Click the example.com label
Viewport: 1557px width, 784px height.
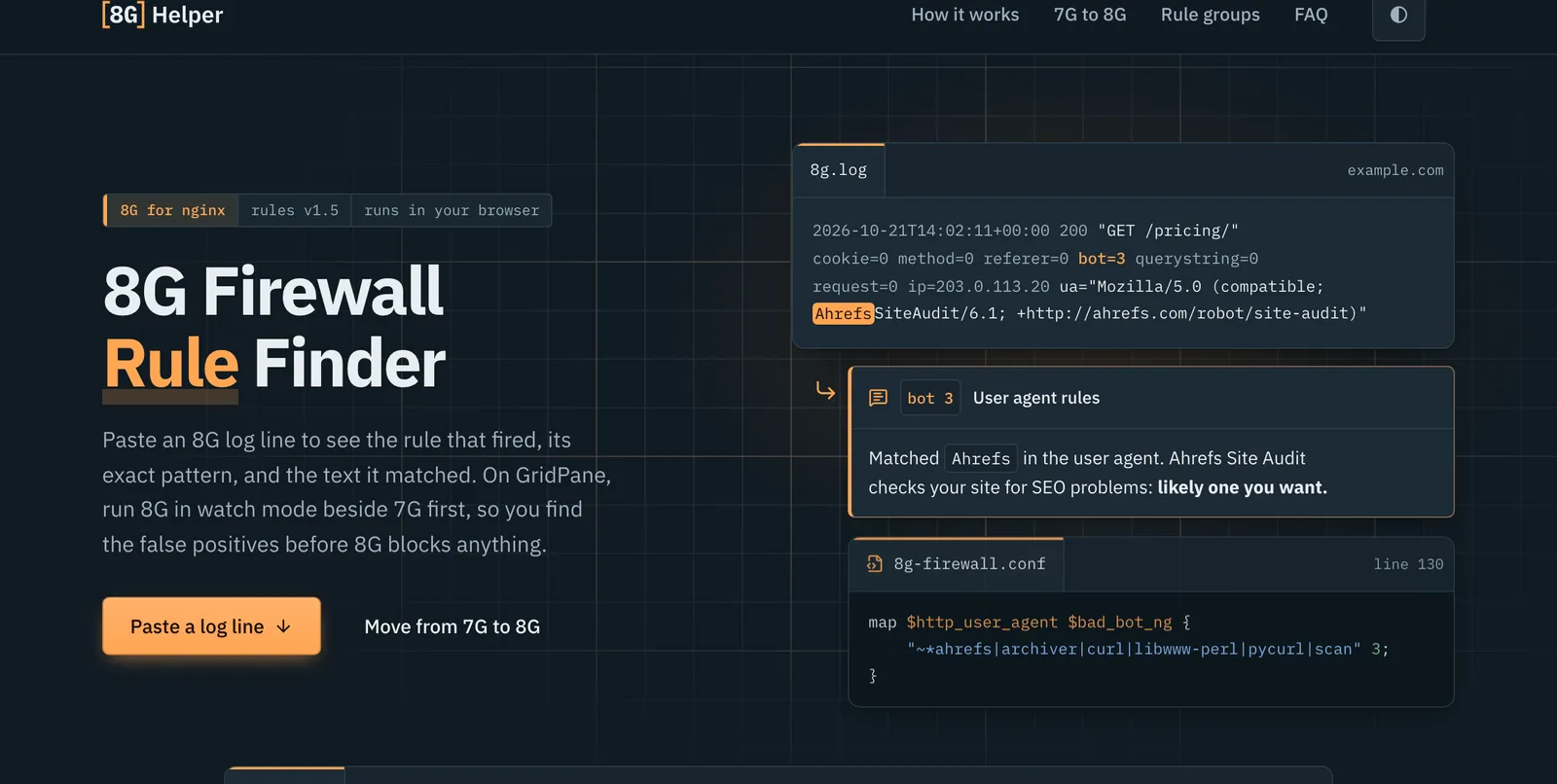[x=1395, y=170]
